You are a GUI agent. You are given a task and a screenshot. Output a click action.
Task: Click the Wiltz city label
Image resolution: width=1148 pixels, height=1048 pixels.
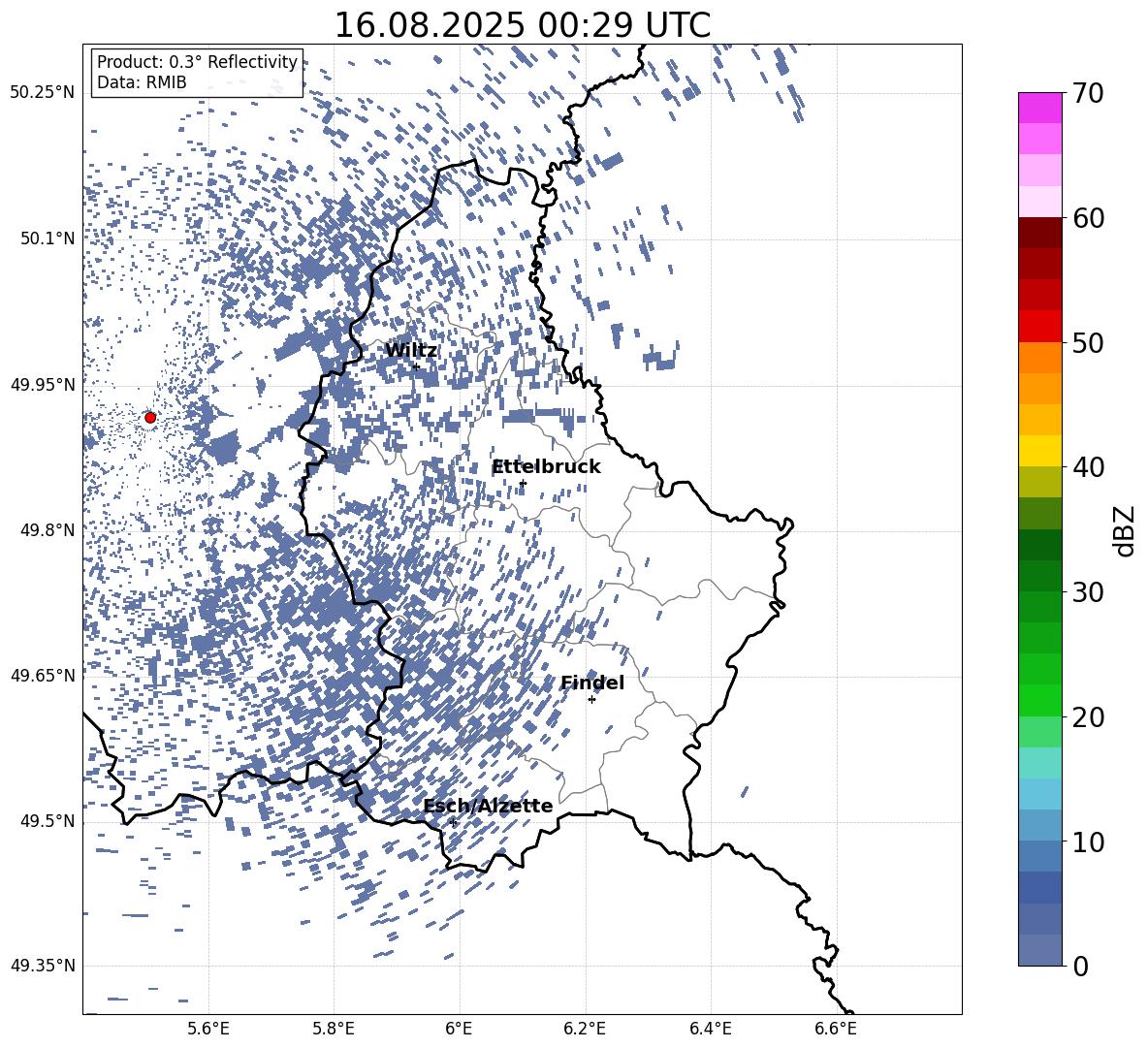pyautogui.click(x=411, y=351)
